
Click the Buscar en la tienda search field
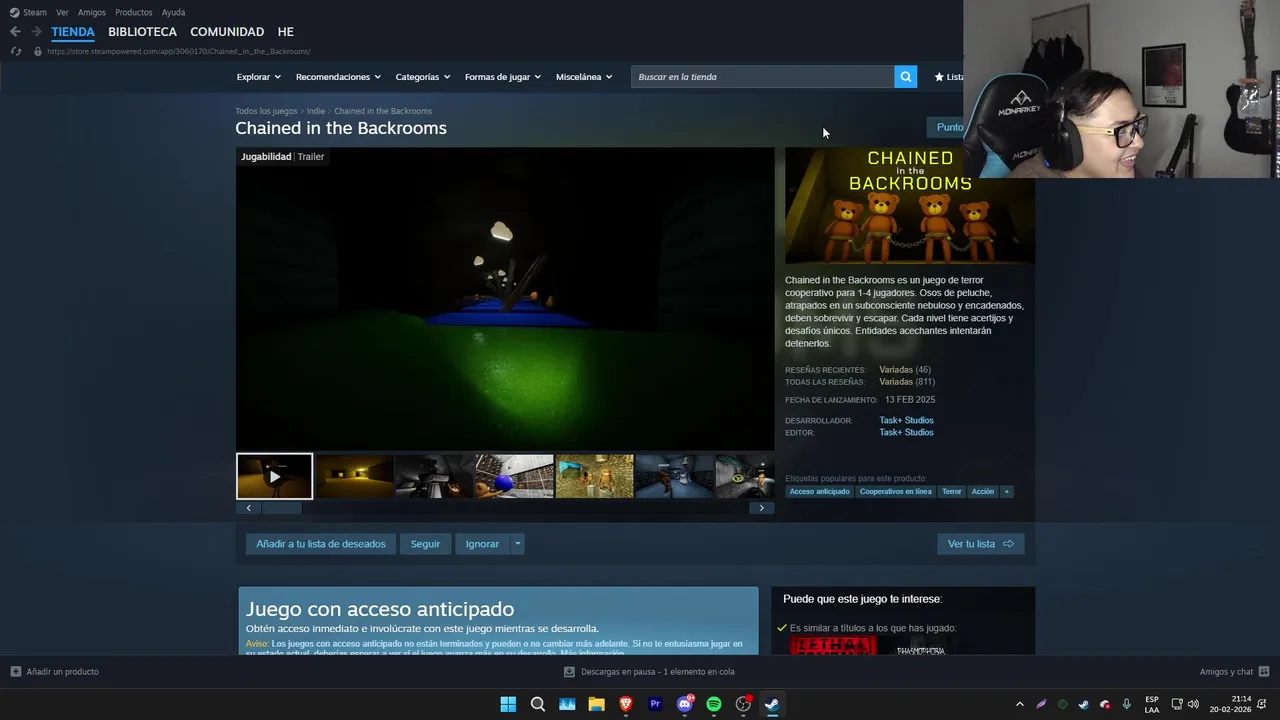click(762, 77)
